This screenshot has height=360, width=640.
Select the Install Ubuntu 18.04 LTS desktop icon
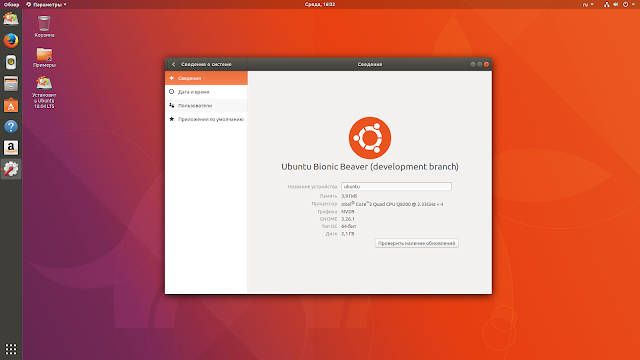click(44, 93)
